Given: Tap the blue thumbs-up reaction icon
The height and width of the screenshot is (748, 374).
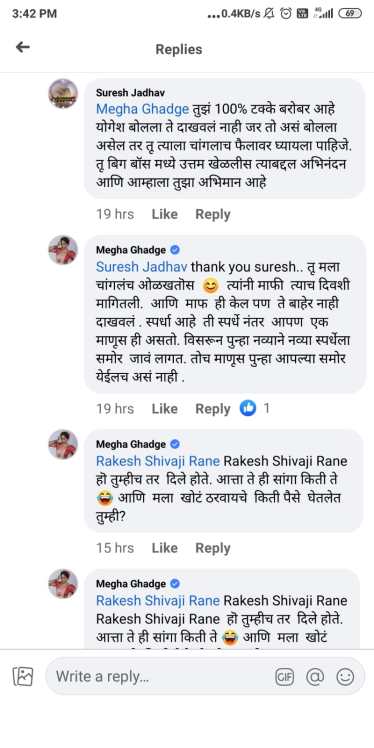Looking at the screenshot, I should tap(248, 408).
